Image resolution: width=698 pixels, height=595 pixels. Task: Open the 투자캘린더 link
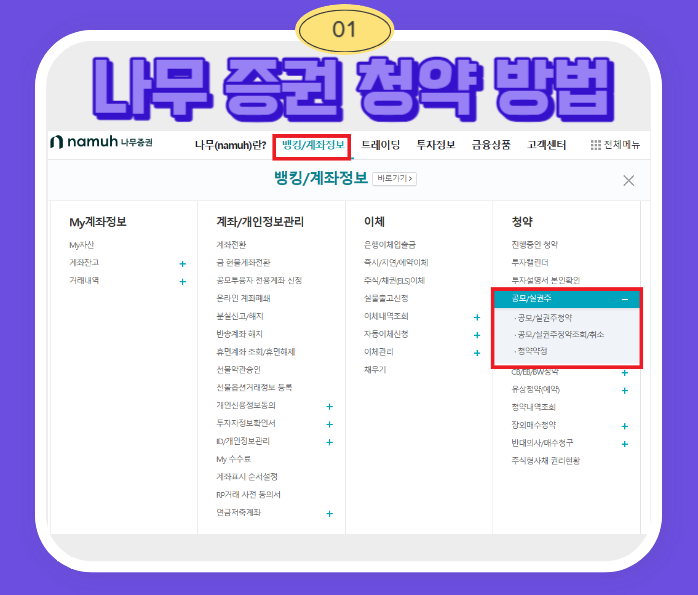530,263
